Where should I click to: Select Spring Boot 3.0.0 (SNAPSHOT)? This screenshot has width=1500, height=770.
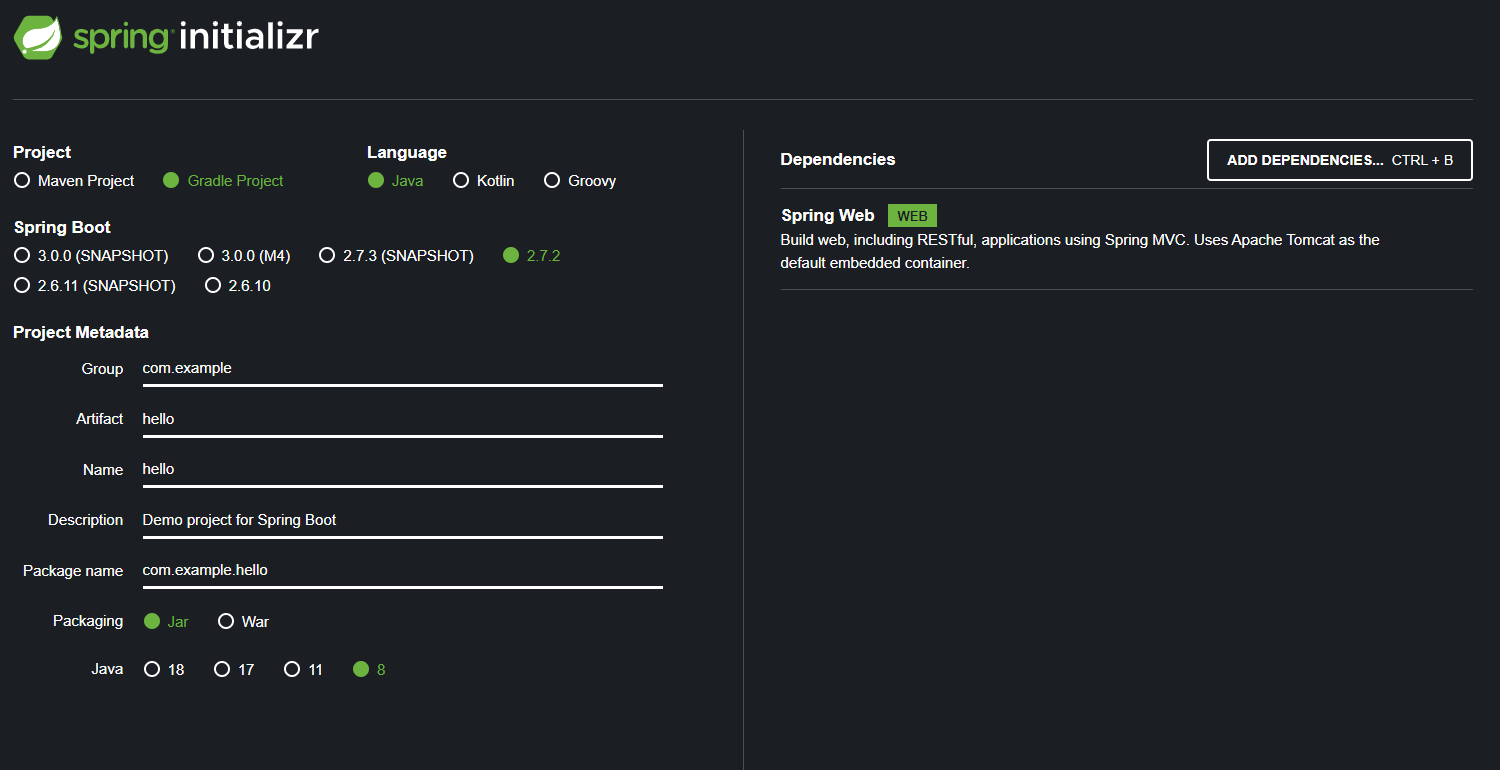(91, 256)
